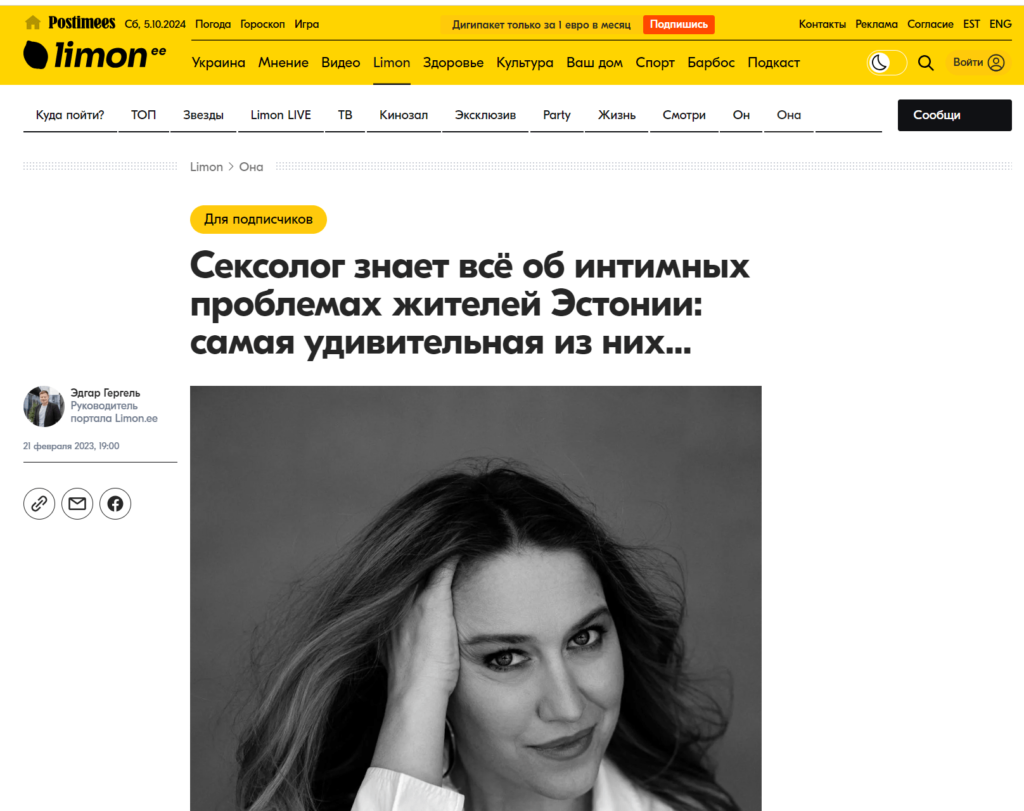Copy article link via chain icon
1024x811 pixels.
39,503
